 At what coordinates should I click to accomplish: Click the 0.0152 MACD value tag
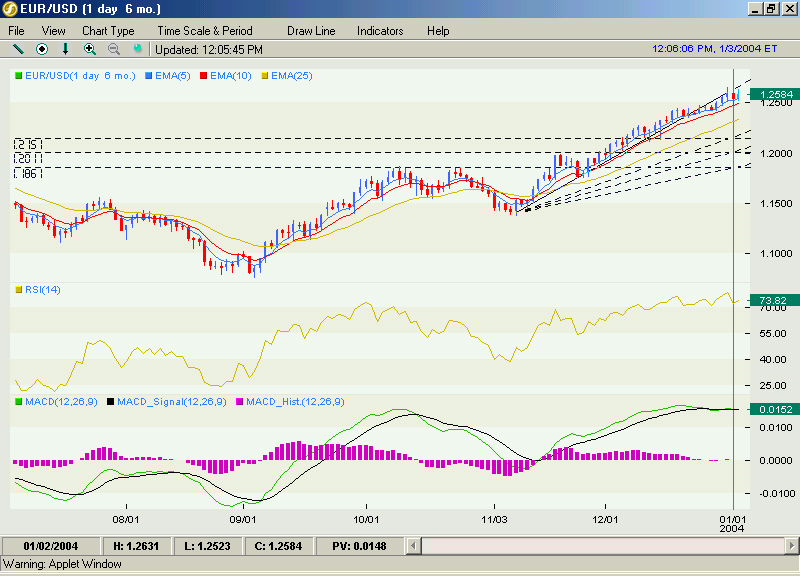pos(774,409)
